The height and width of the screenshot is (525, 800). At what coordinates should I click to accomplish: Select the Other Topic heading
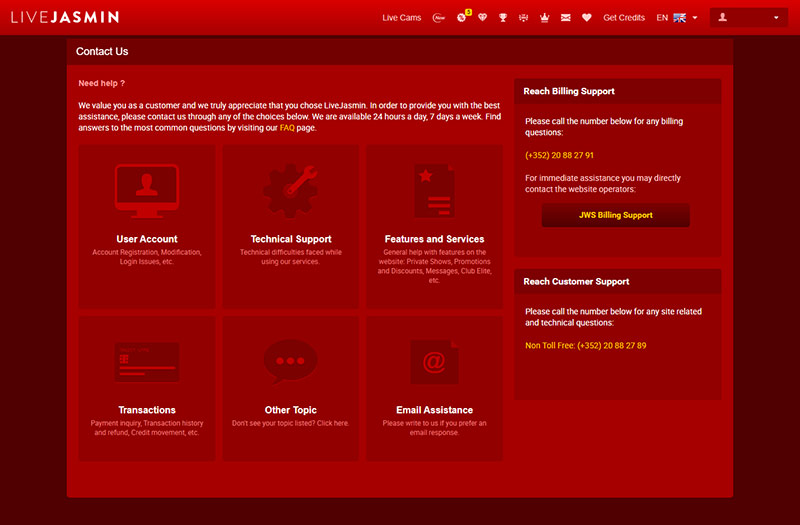[291, 410]
